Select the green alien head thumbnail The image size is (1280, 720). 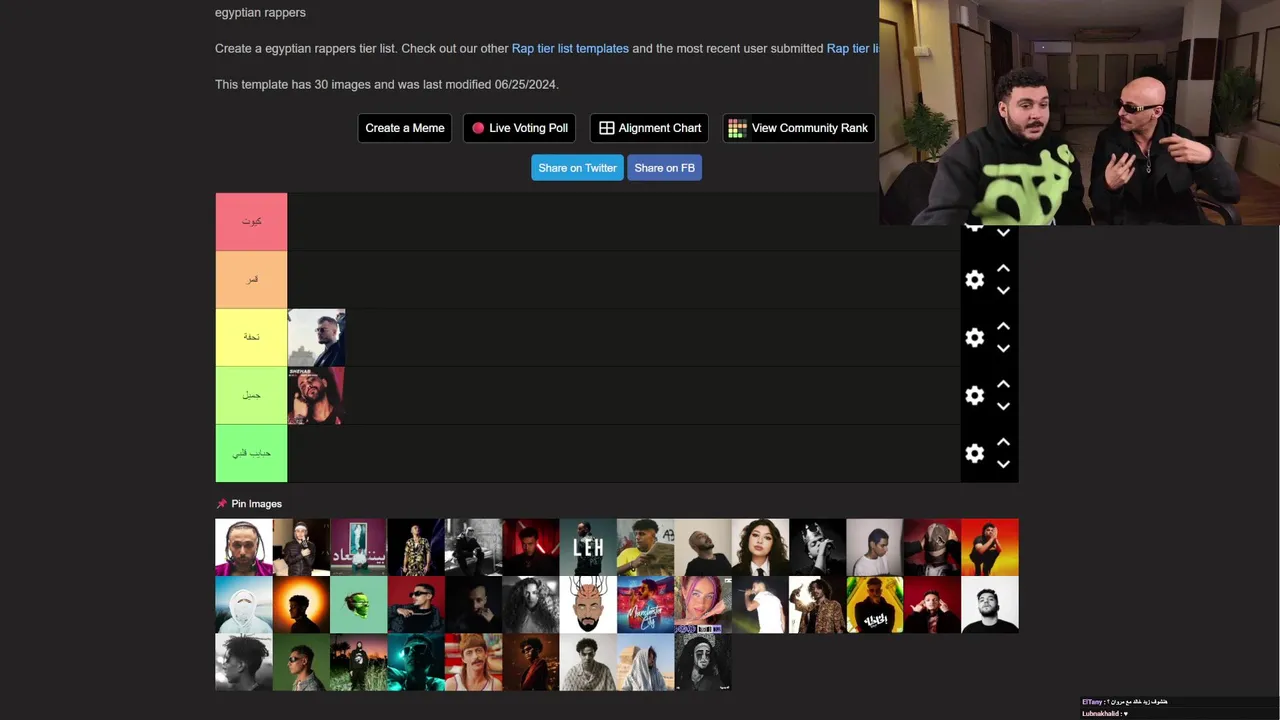point(358,605)
